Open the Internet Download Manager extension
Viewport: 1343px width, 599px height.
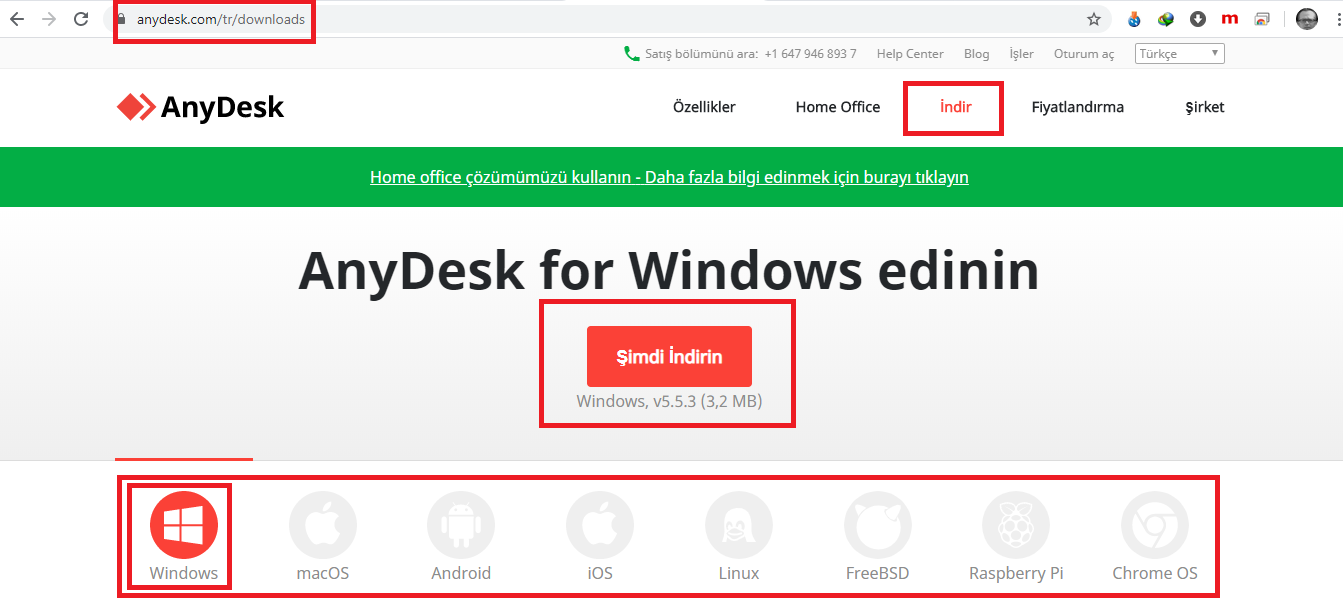pyautogui.click(x=1166, y=19)
